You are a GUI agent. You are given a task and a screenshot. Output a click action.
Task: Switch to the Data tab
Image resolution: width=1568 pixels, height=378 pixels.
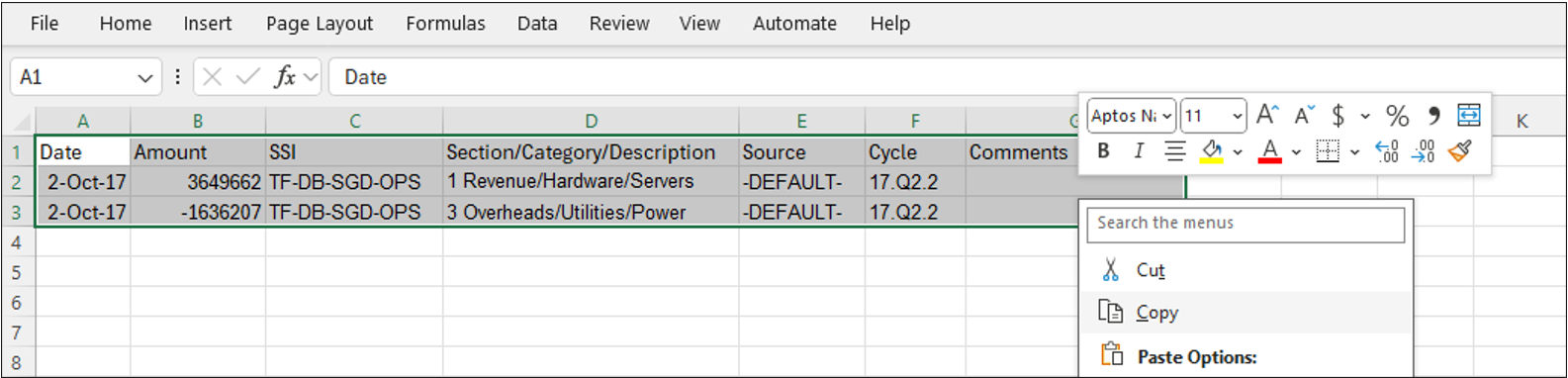tap(537, 24)
